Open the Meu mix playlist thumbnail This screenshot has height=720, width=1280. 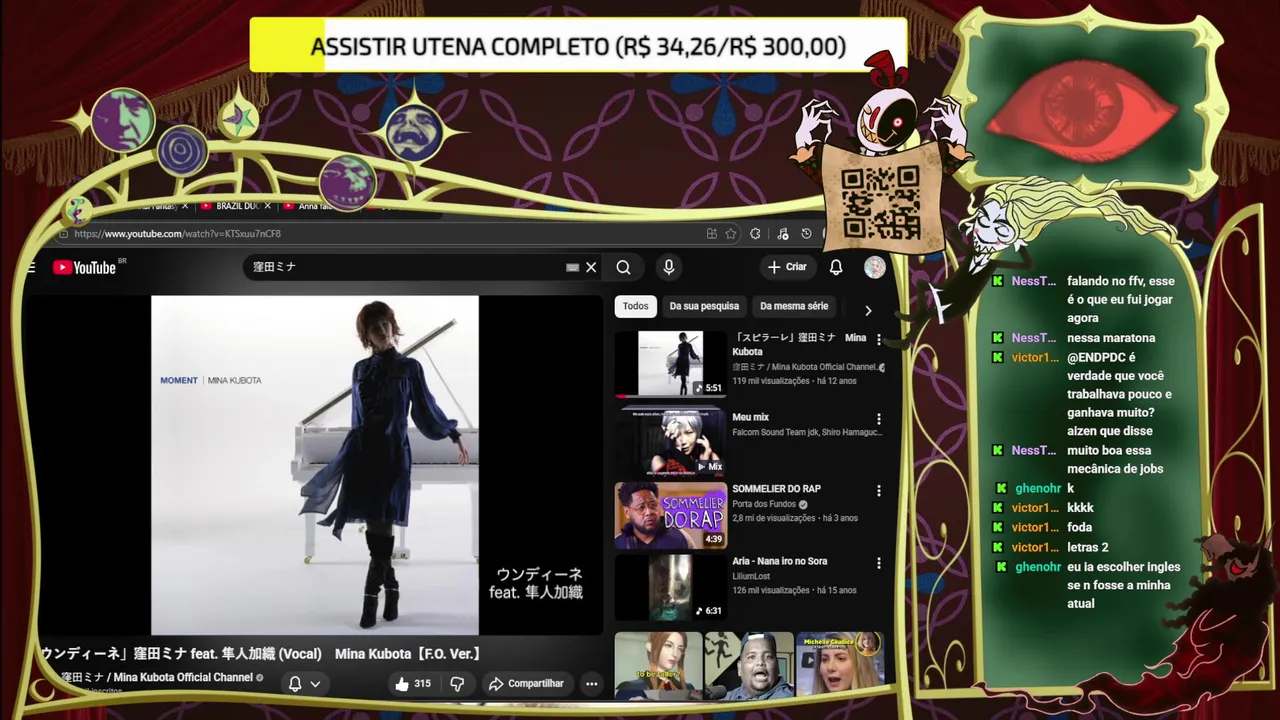(671, 440)
